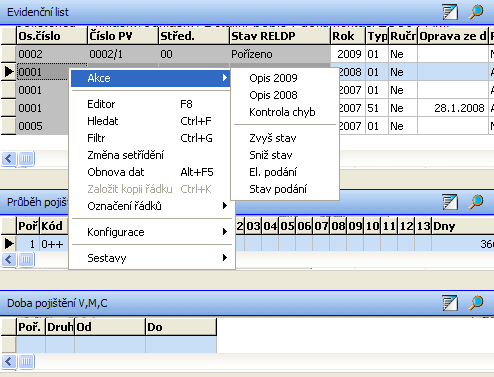Expand the Označení řádků submenu
The width and height of the screenshot is (494, 377).
tap(151, 206)
